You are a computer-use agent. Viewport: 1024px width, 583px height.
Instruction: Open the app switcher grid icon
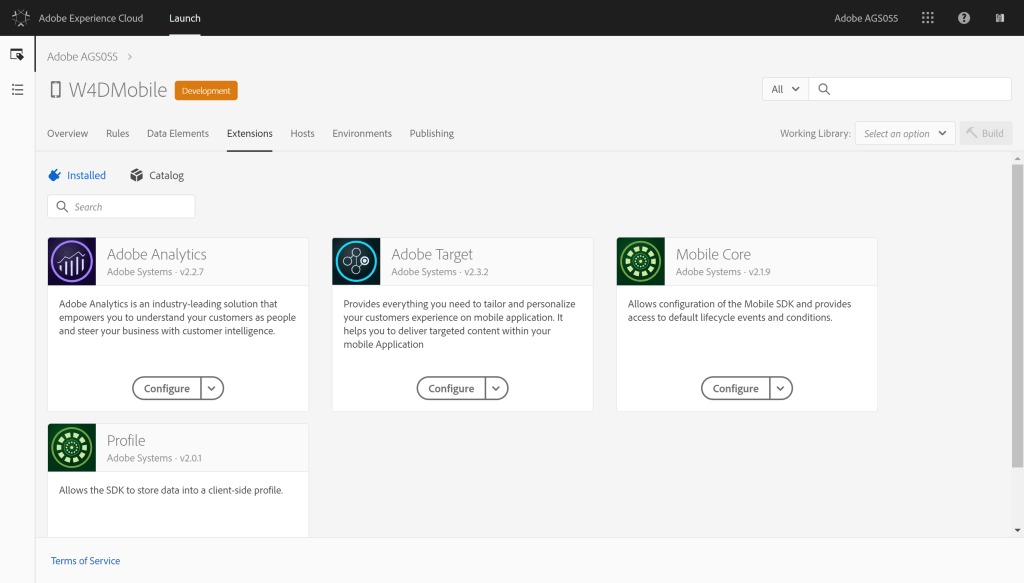tap(927, 18)
